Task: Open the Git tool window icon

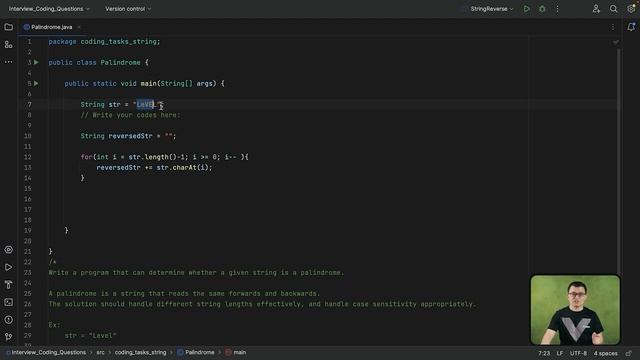Action: [x=8, y=337]
